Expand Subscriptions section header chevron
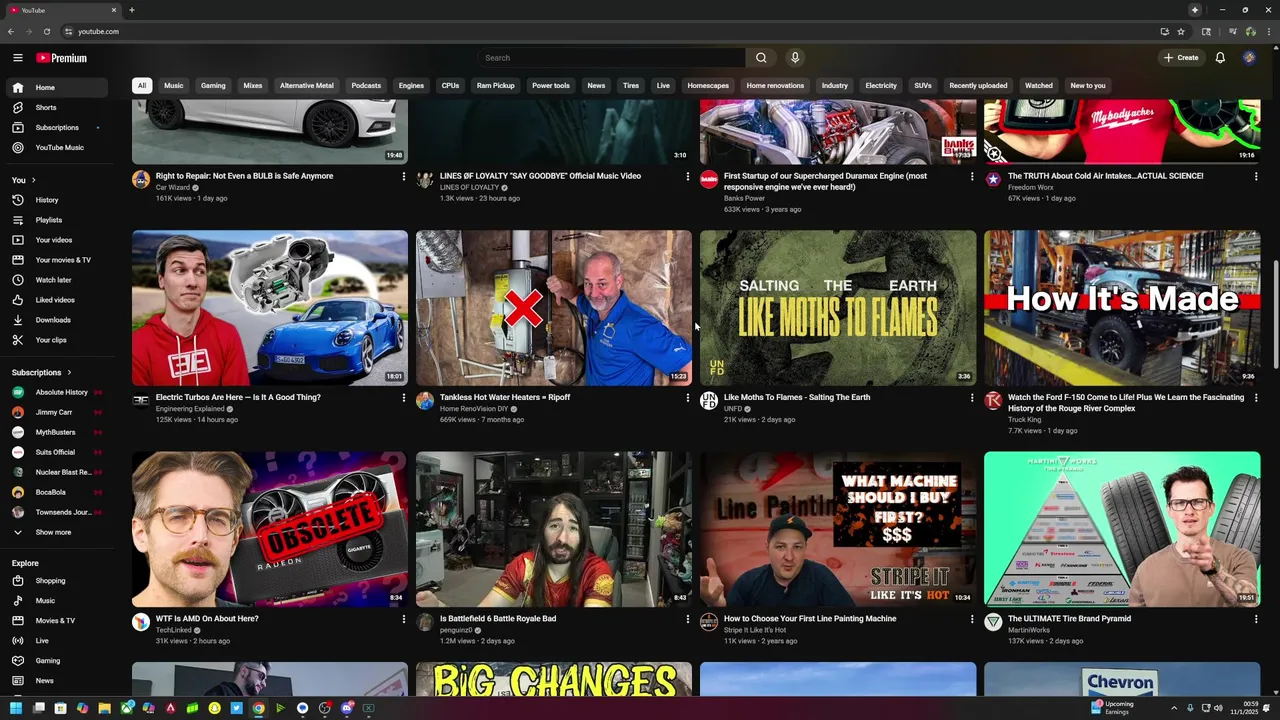 point(69,373)
